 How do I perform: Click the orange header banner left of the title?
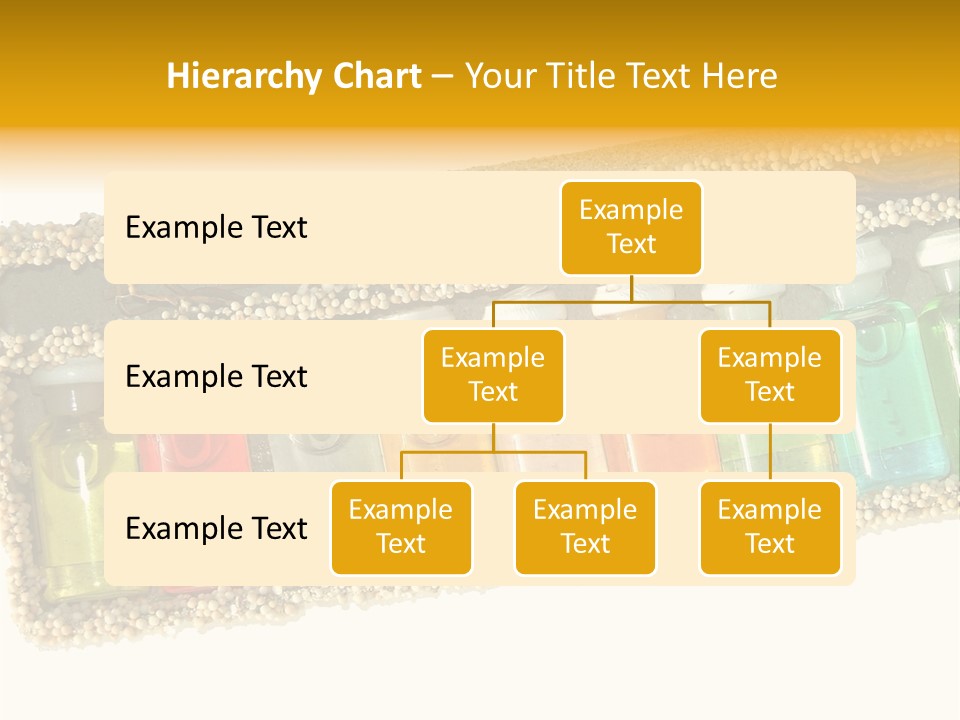pos(80,76)
